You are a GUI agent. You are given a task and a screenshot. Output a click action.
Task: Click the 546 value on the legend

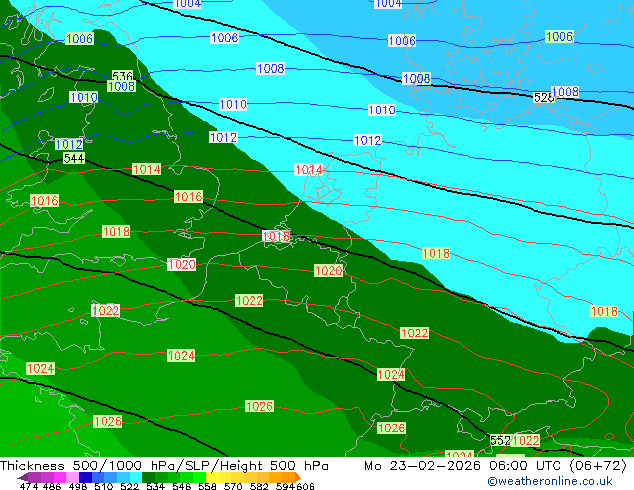[182, 486]
